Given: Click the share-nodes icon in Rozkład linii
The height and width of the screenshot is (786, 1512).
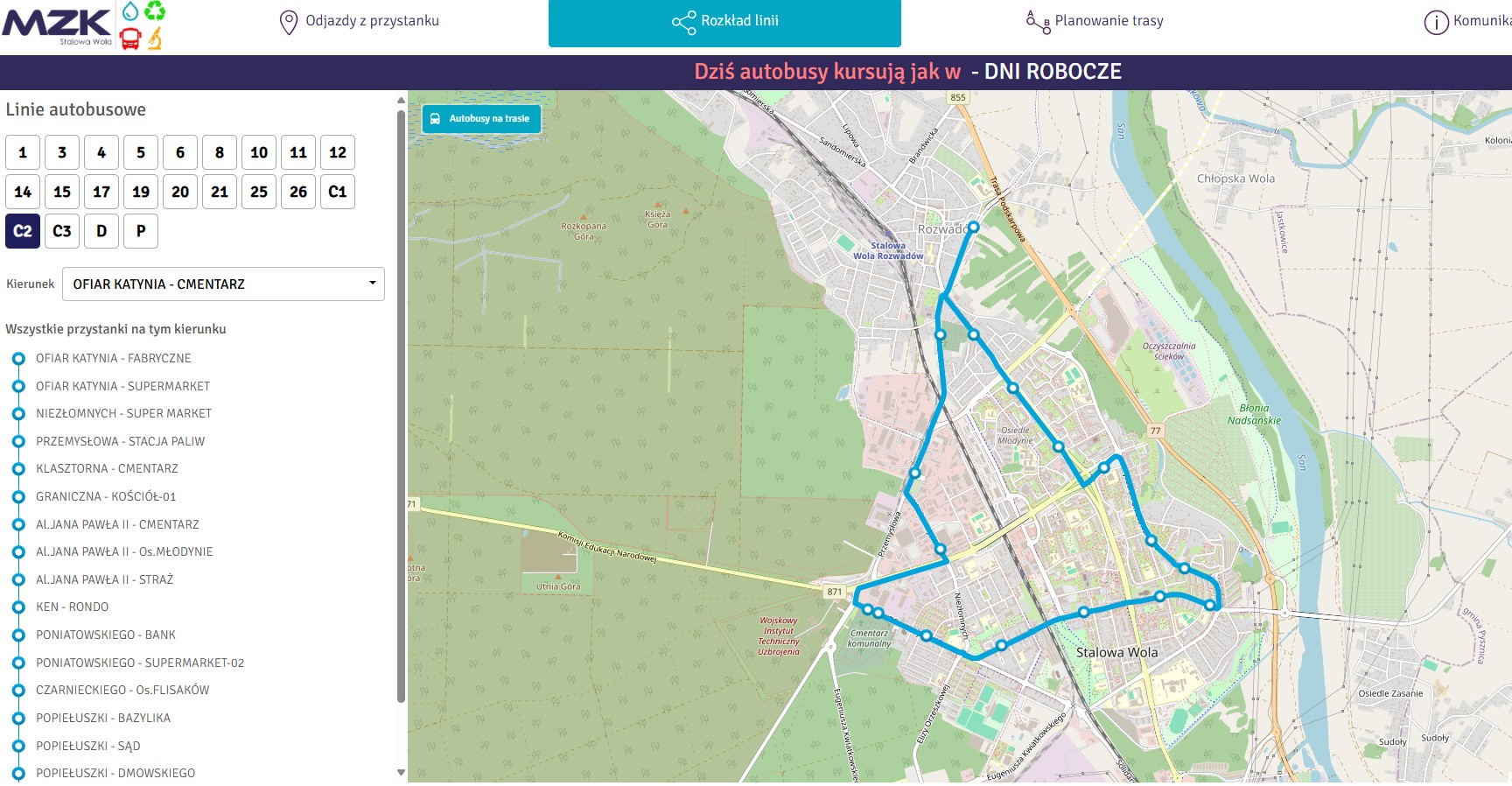Looking at the screenshot, I should 683,22.
